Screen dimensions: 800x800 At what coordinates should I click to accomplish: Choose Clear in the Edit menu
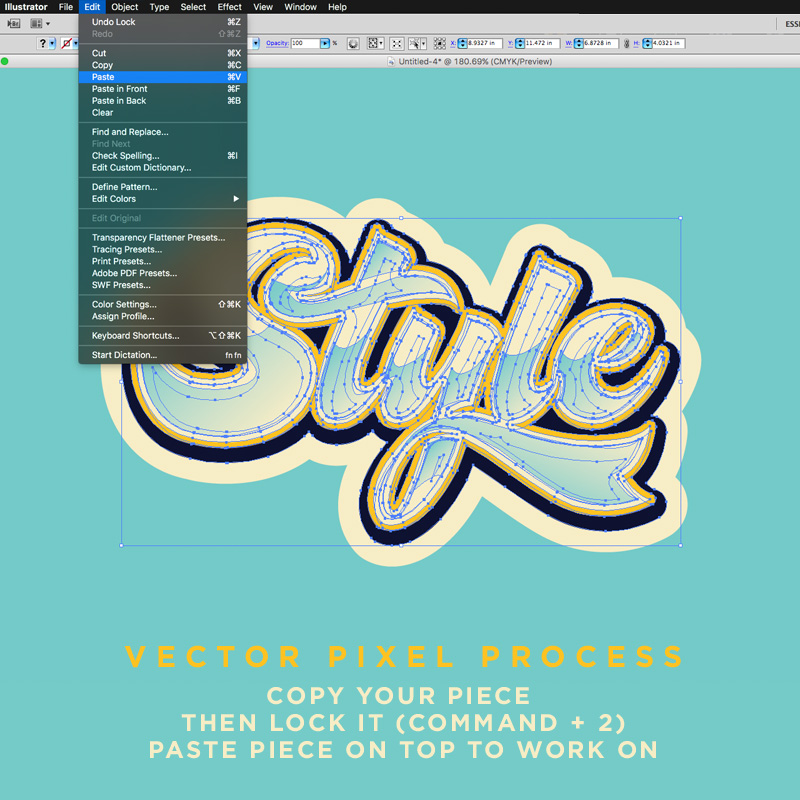[x=163, y=113]
